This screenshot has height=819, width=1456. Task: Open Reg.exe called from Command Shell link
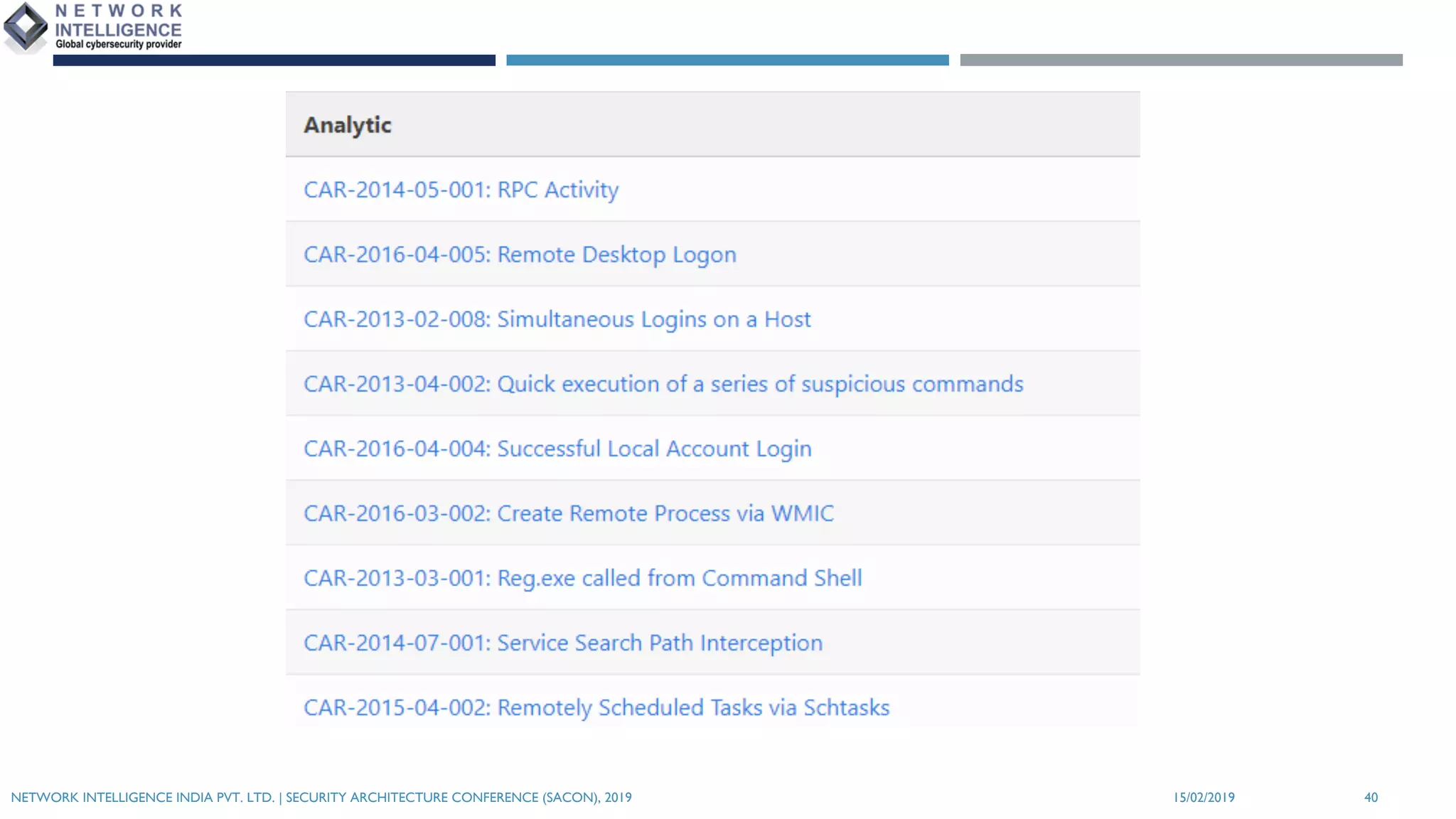tap(583, 578)
